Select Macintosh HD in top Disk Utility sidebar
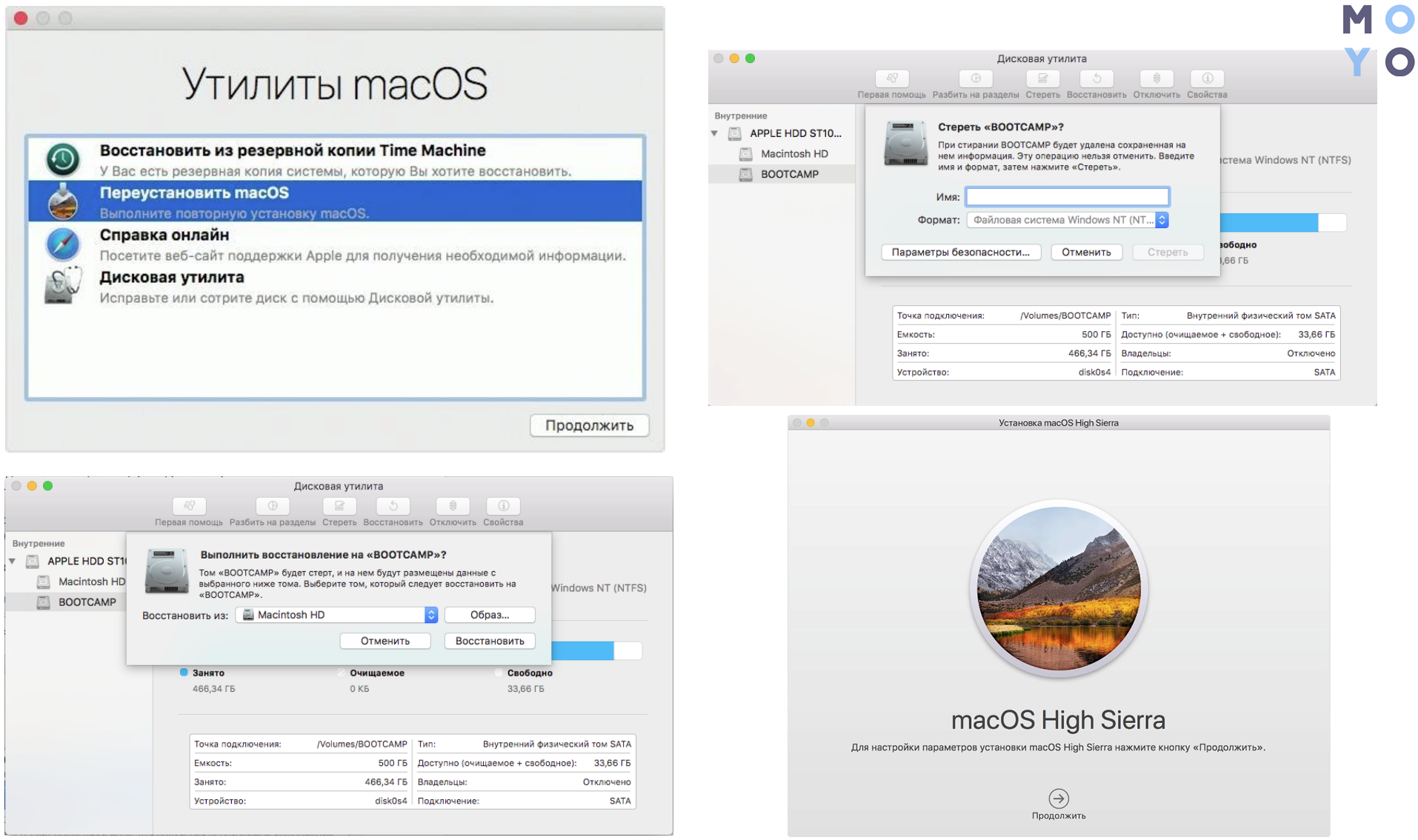This screenshot has width=1418, height=840. tap(782, 153)
